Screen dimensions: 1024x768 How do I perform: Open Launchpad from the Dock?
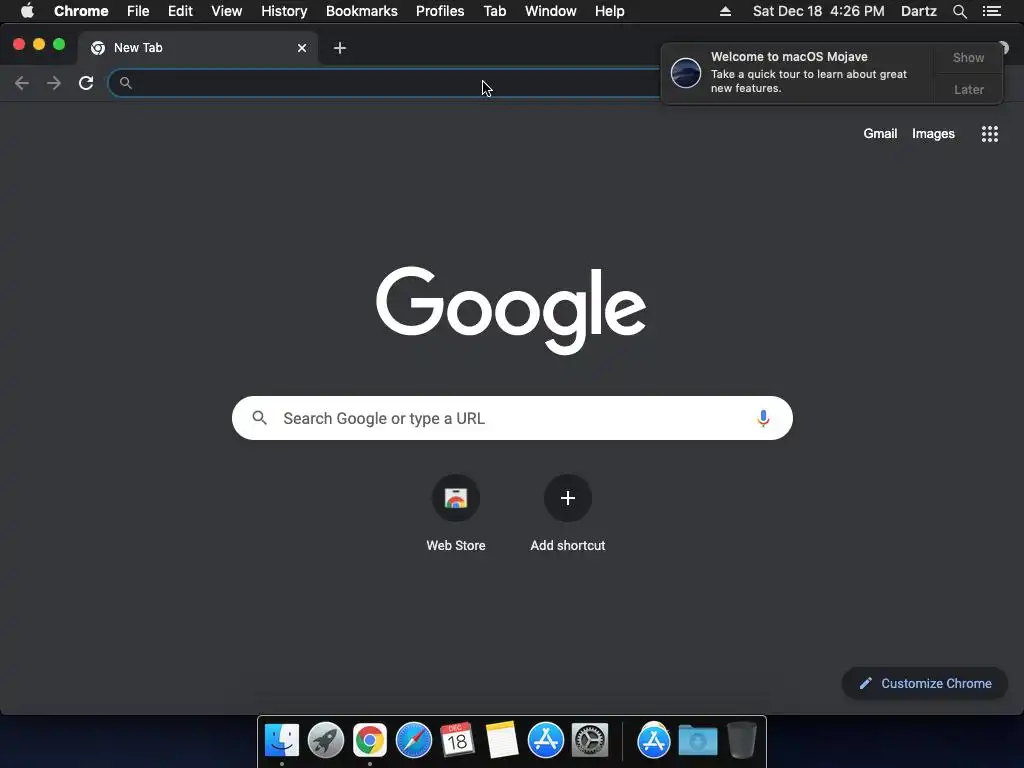(x=325, y=740)
